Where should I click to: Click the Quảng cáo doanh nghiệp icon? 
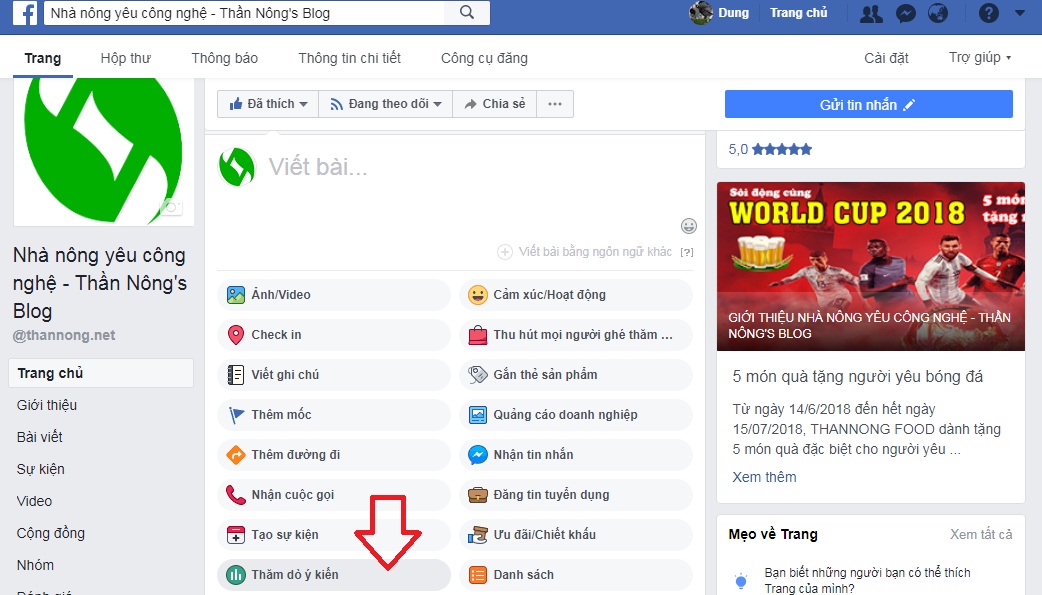pyautogui.click(x=478, y=415)
